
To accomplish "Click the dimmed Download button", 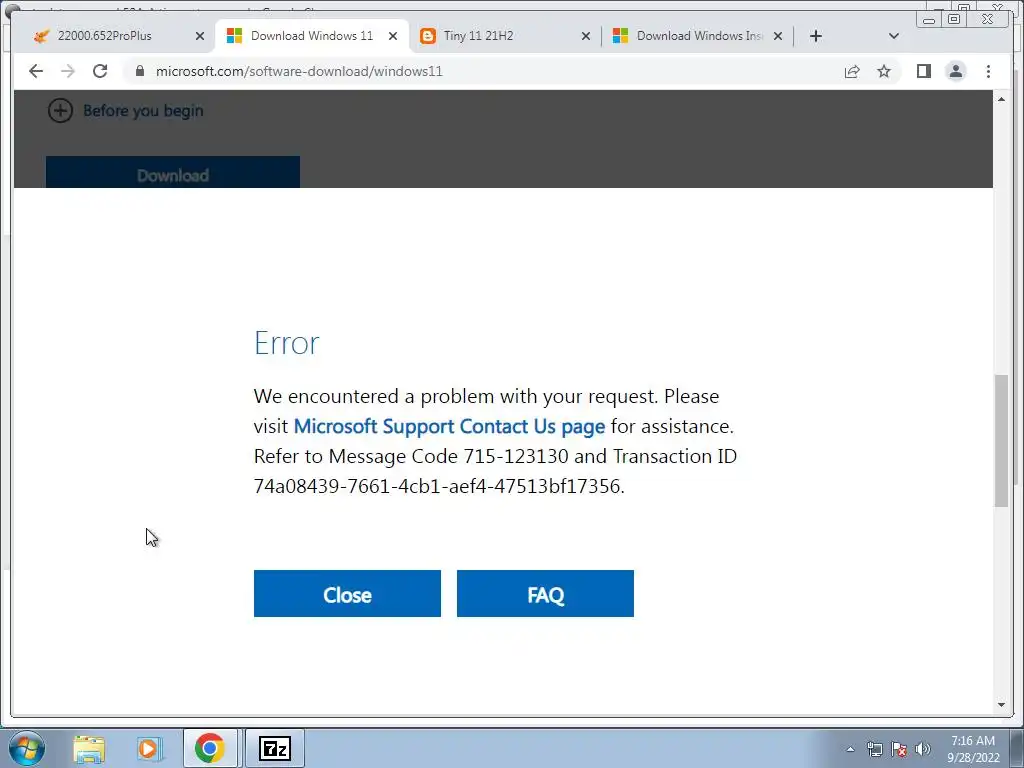I will click(x=173, y=172).
